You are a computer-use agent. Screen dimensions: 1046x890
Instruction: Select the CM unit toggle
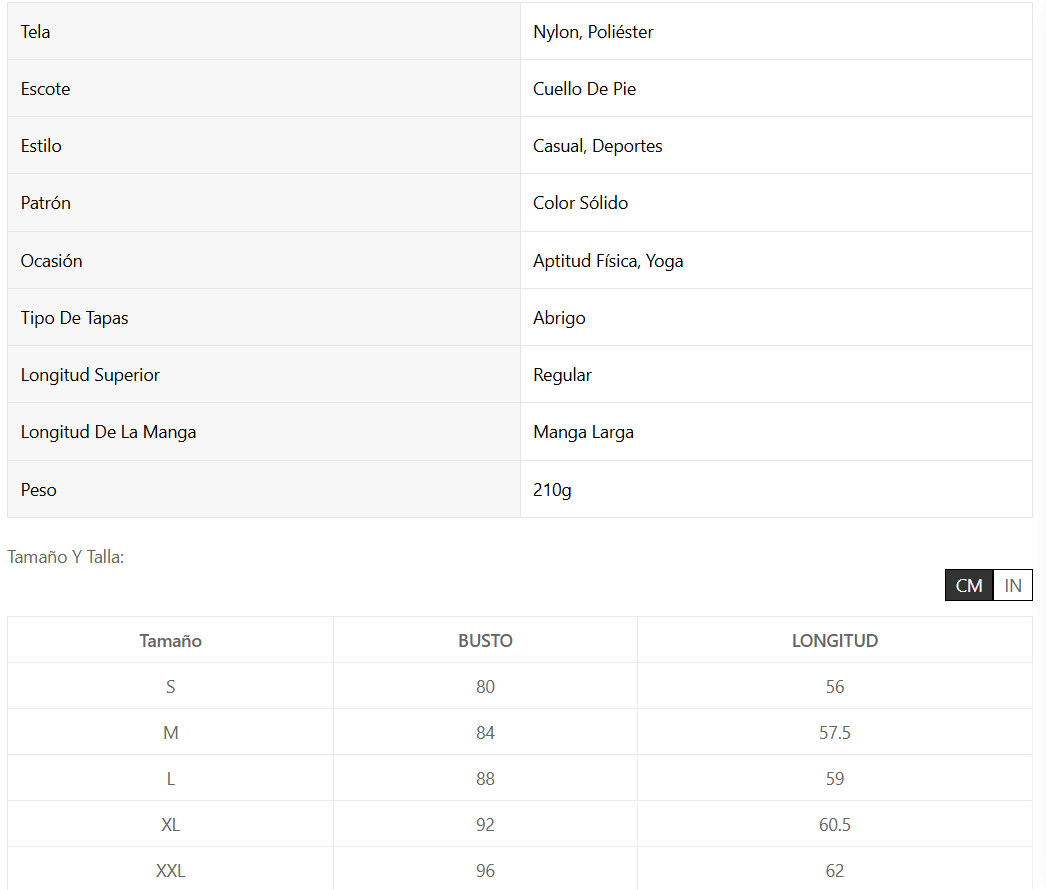969,586
